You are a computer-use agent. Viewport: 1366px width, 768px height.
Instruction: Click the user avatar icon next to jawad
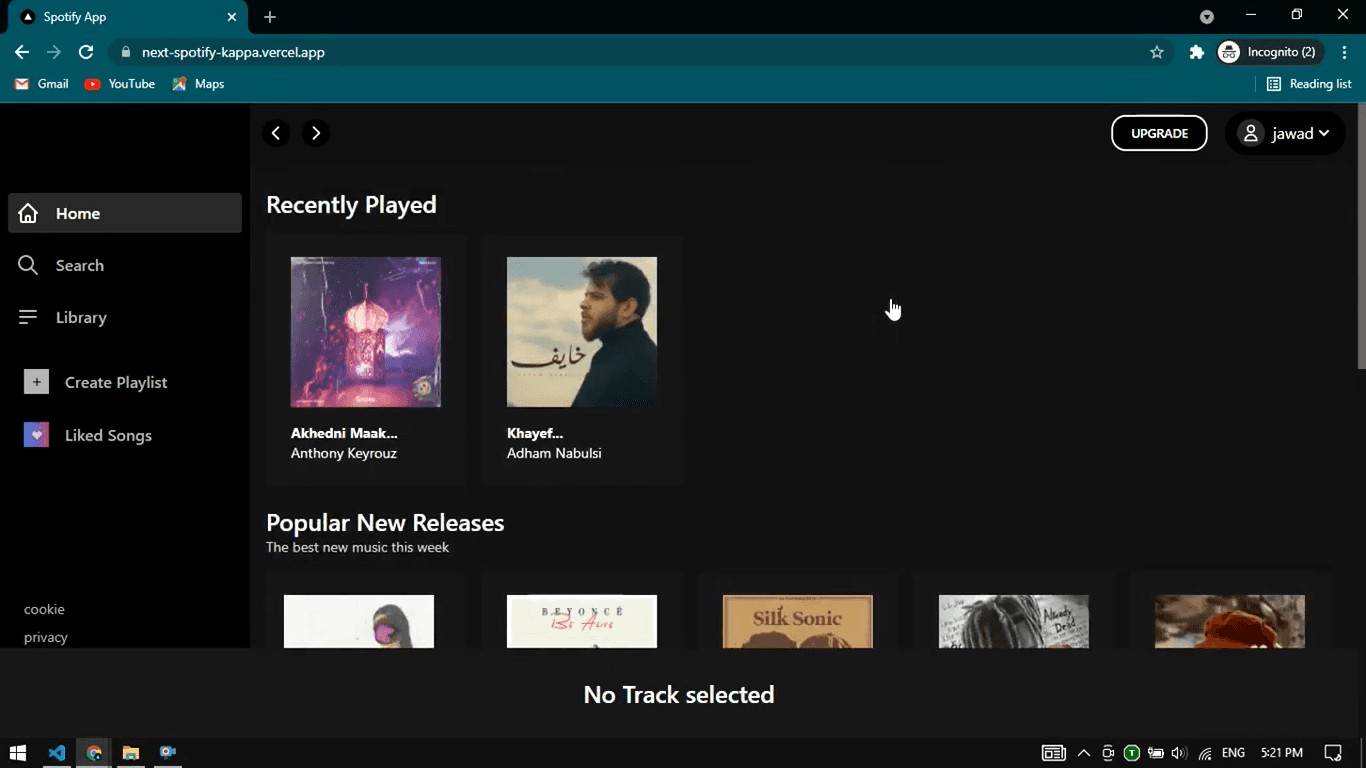(x=1250, y=133)
